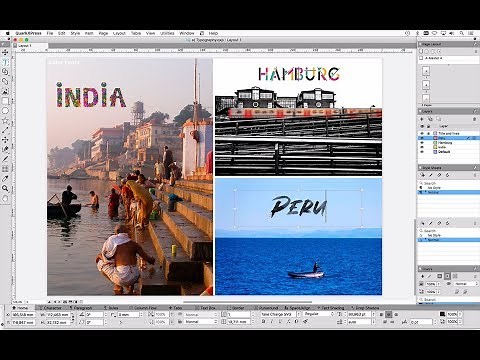The image size is (480, 360).
Task: Click the duplicate layer icon
Action: [x=430, y=119]
